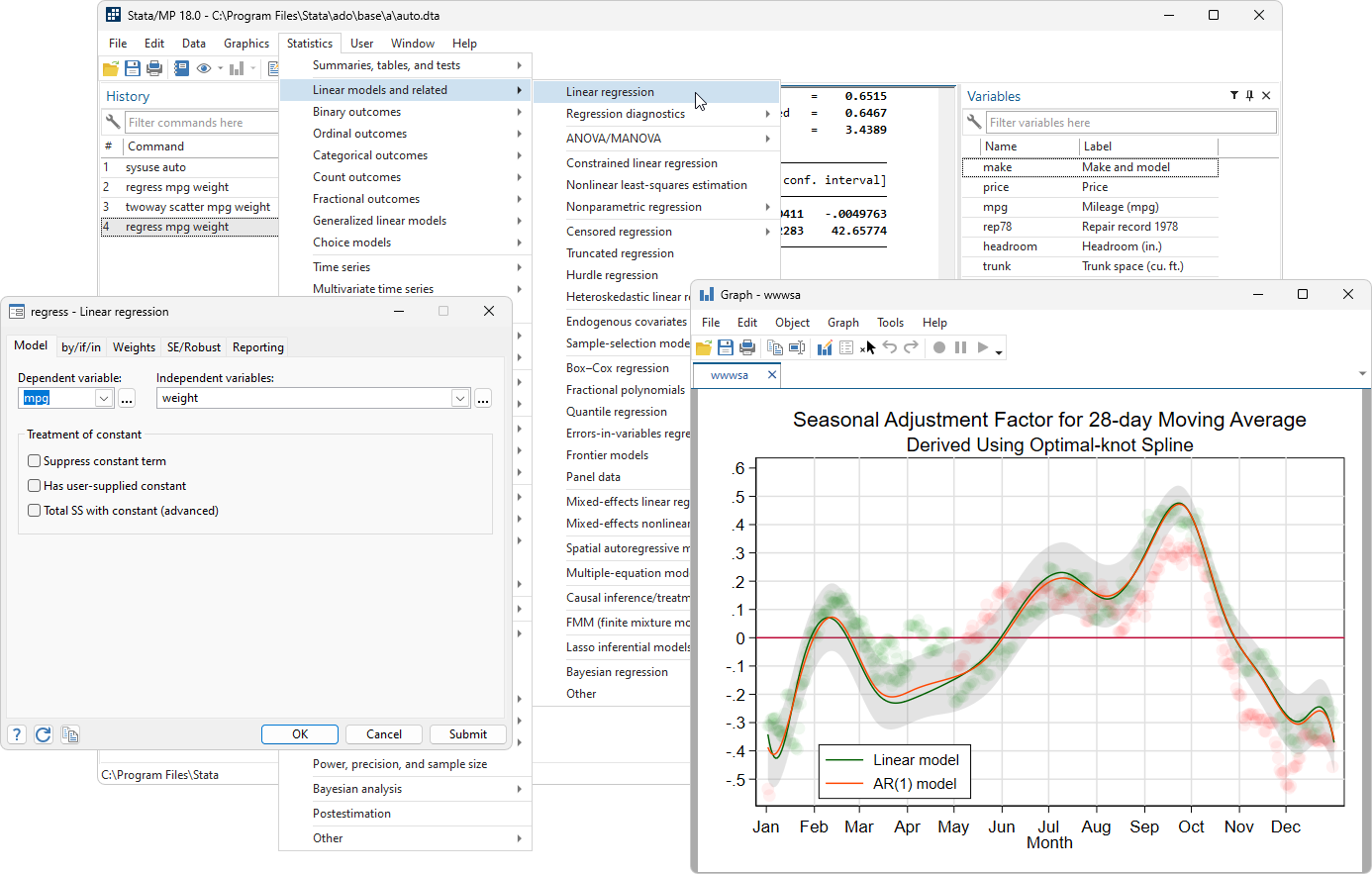Click the Log notebook icon in main toolbar

(181, 68)
